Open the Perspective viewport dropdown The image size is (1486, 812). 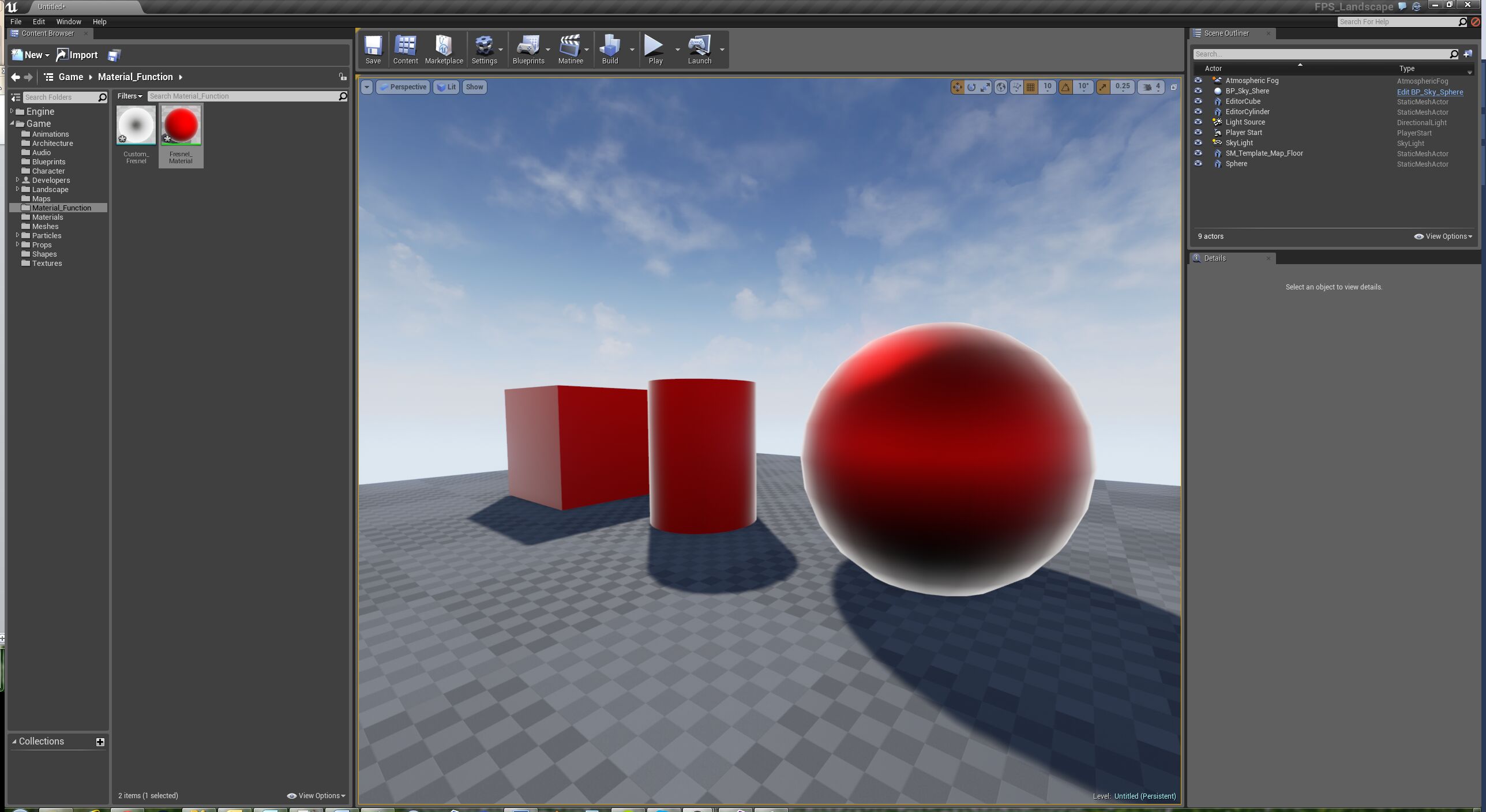(403, 87)
